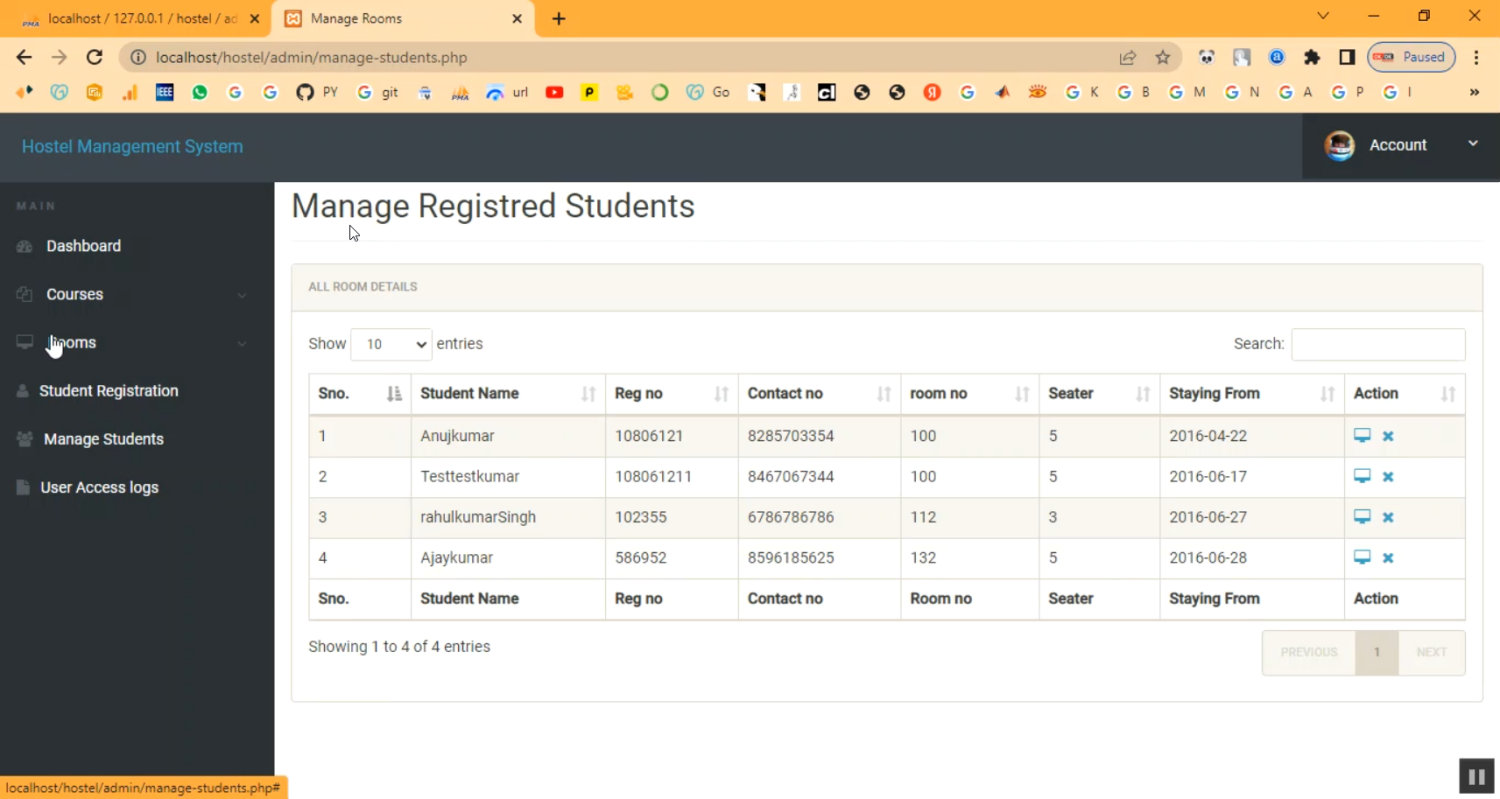Sort by the Staying From column
This screenshot has height=799, width=1500.
pyautogui.click(x=1251, y=394)
